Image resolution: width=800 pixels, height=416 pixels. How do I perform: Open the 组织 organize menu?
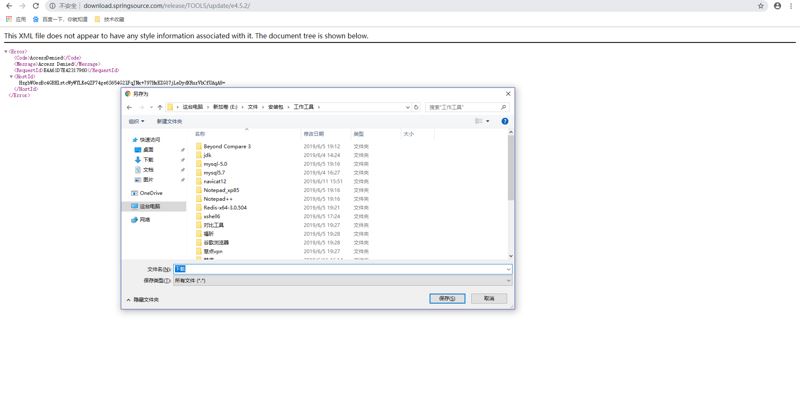[136, 121]
